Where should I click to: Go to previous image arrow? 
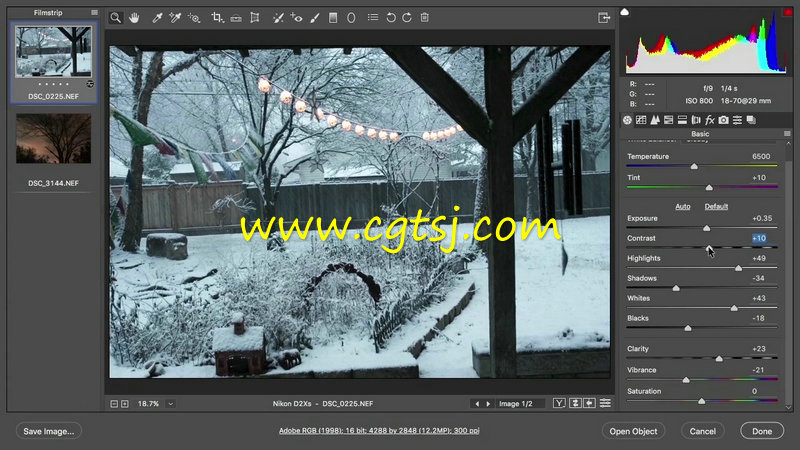[477, 404]
